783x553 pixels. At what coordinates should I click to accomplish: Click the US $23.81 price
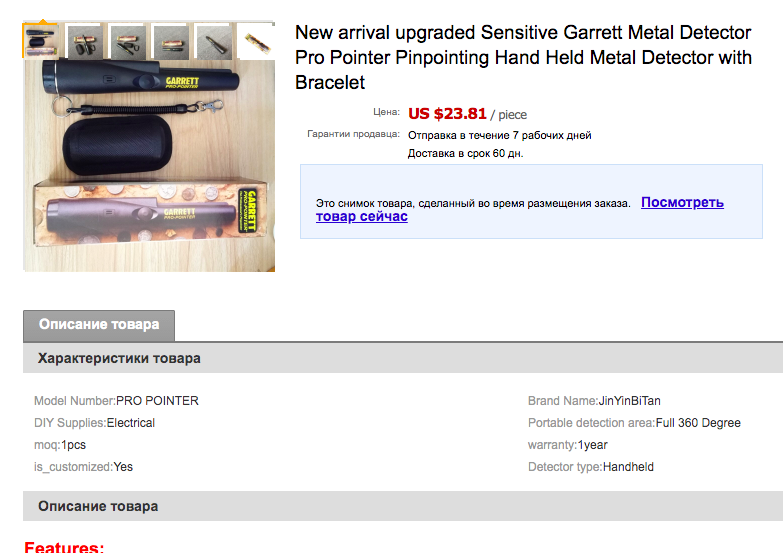(447, 114)
